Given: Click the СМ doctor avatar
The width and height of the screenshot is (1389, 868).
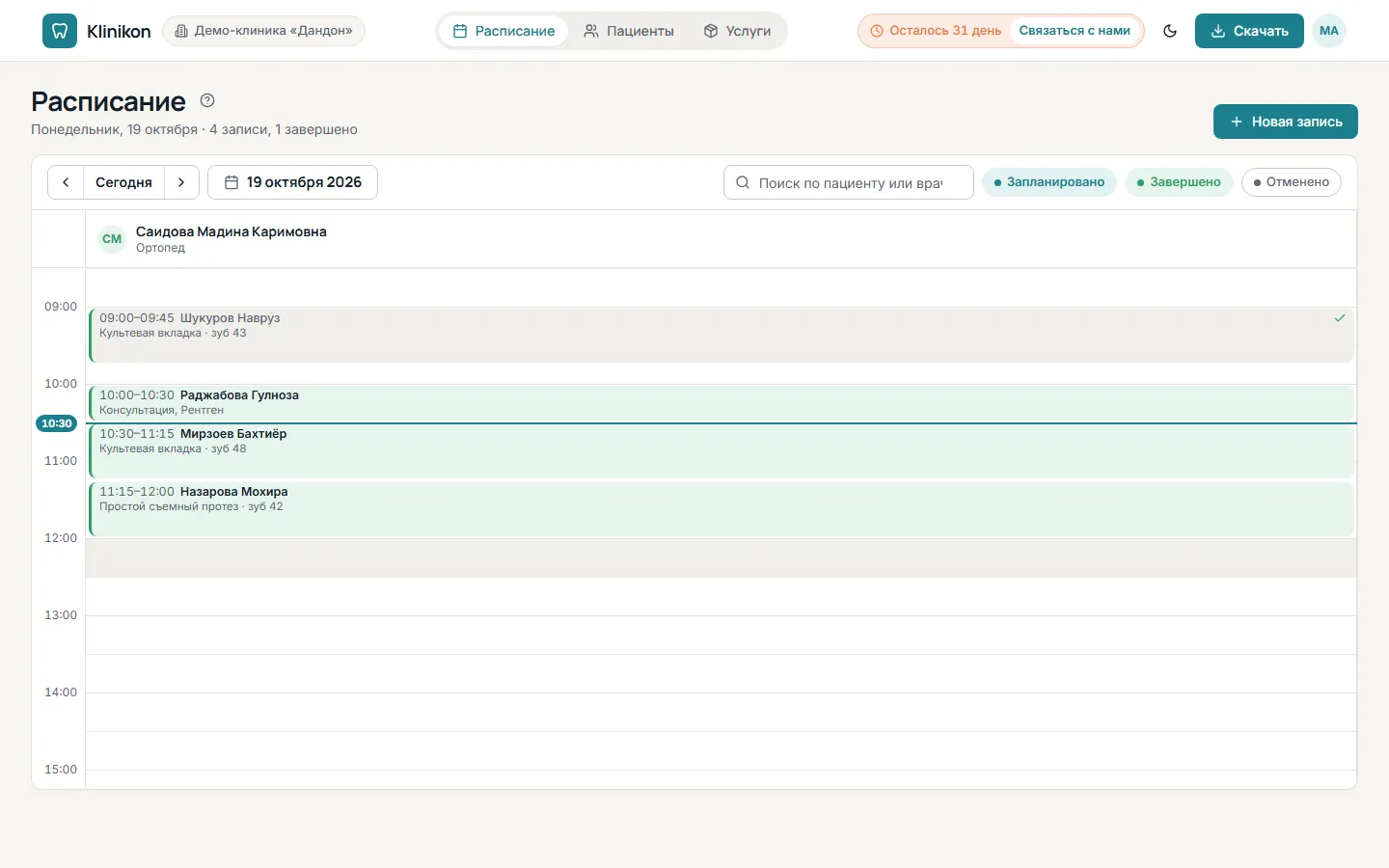Looking at the screenshot, I should click(x=112, y=239).
